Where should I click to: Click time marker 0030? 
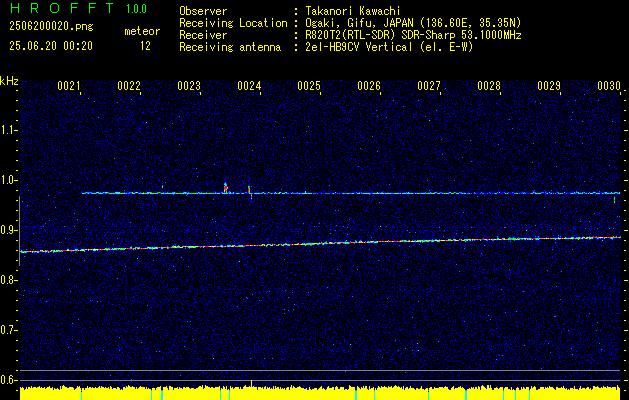coord(609,86)
